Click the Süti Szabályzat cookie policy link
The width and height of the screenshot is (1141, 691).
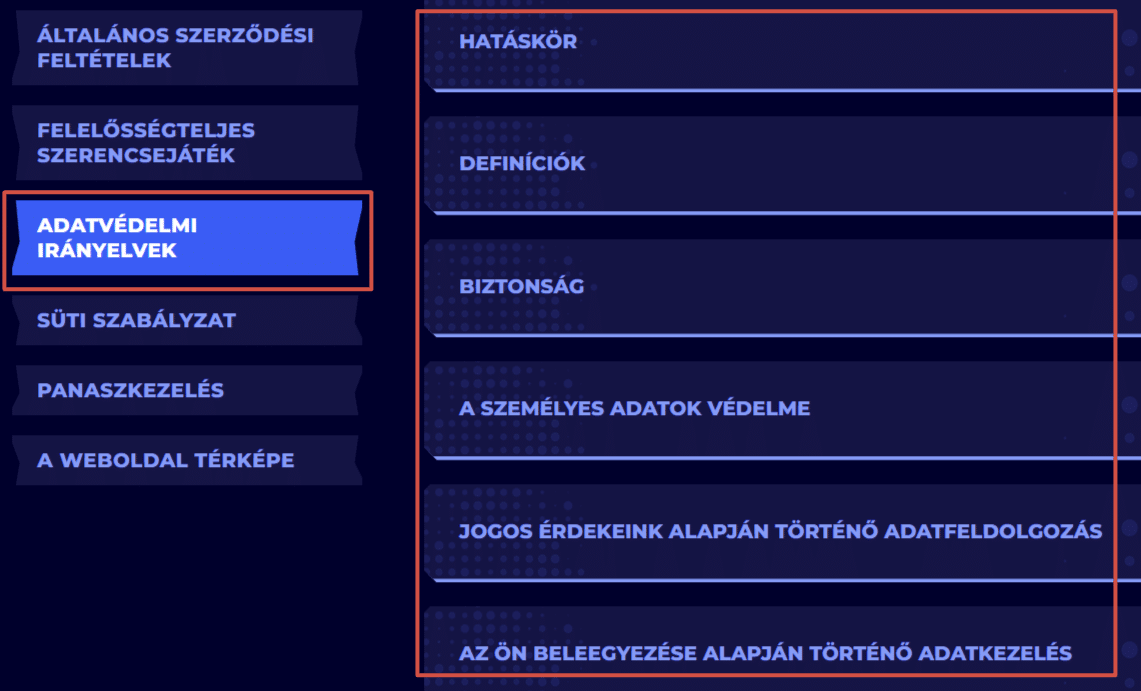point(137,321)
